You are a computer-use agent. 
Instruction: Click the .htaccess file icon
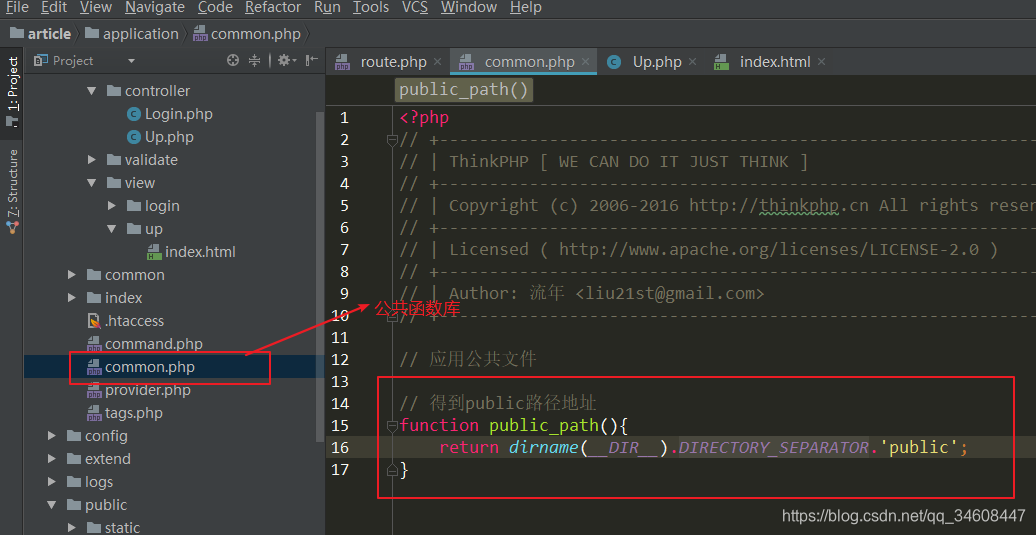94,321
